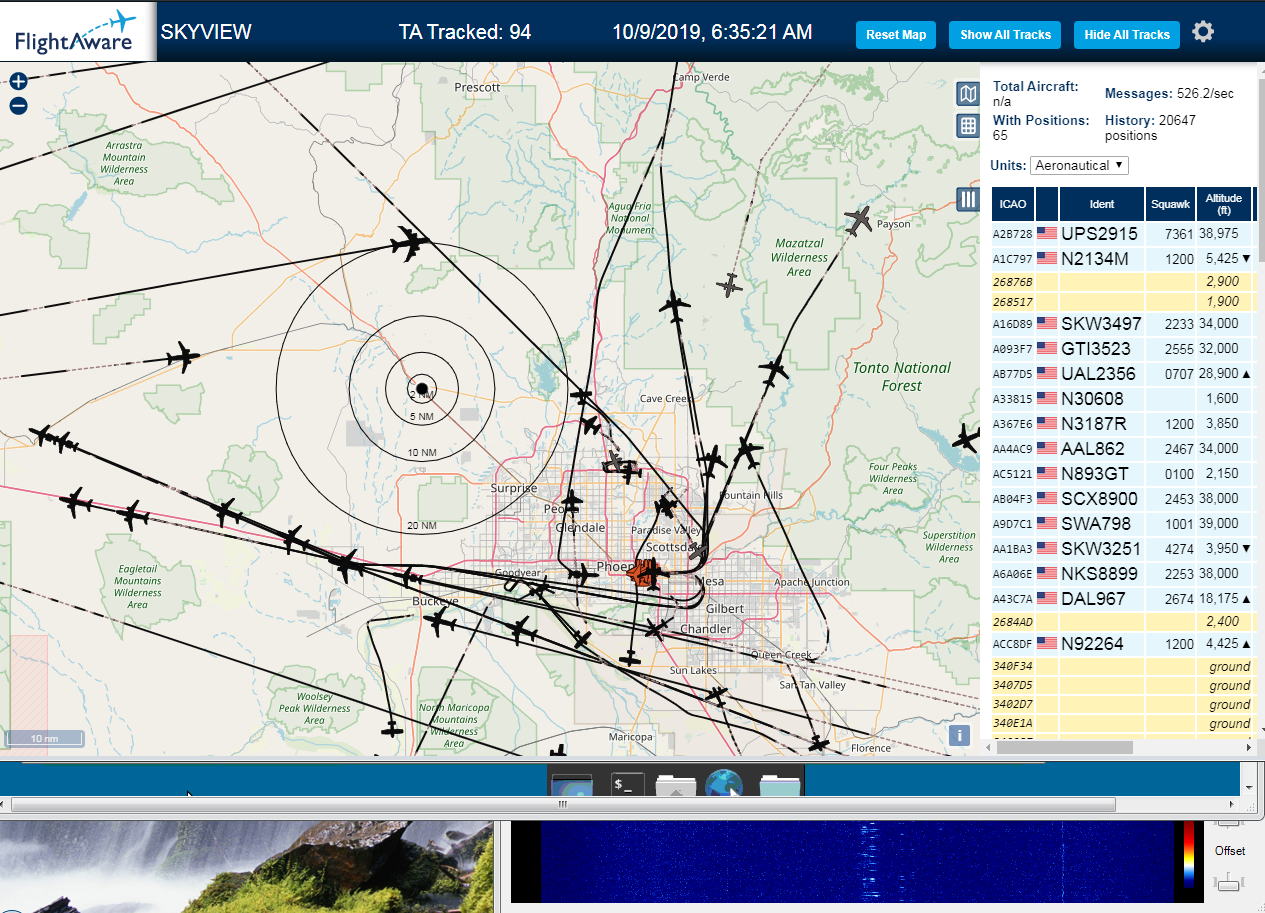This screenshot has height=913, width=1265.
Task: Click the Reset Map button
Action: [896, 35]
